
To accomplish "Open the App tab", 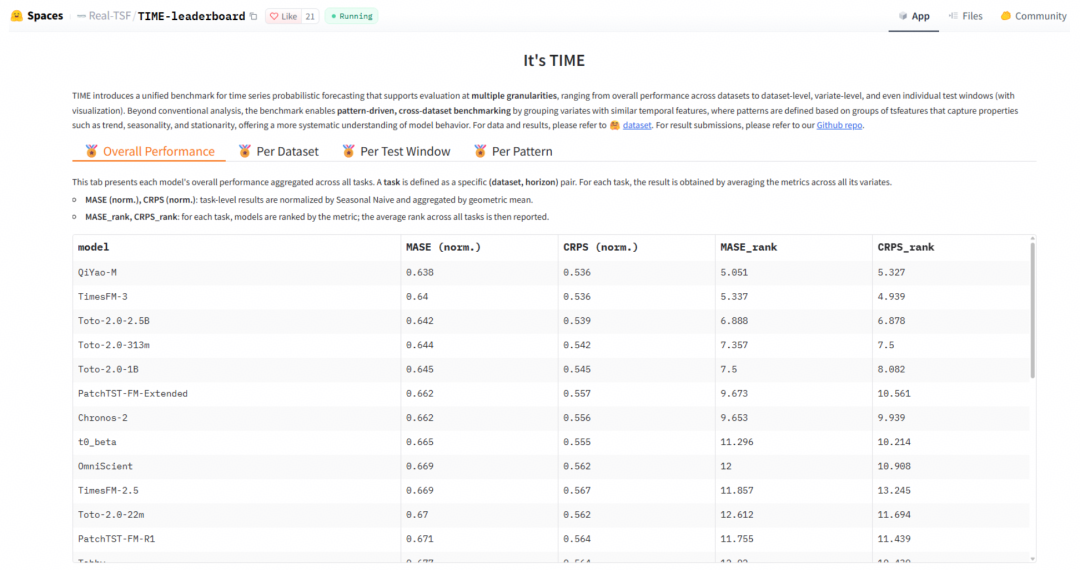I will pos(914,16).
